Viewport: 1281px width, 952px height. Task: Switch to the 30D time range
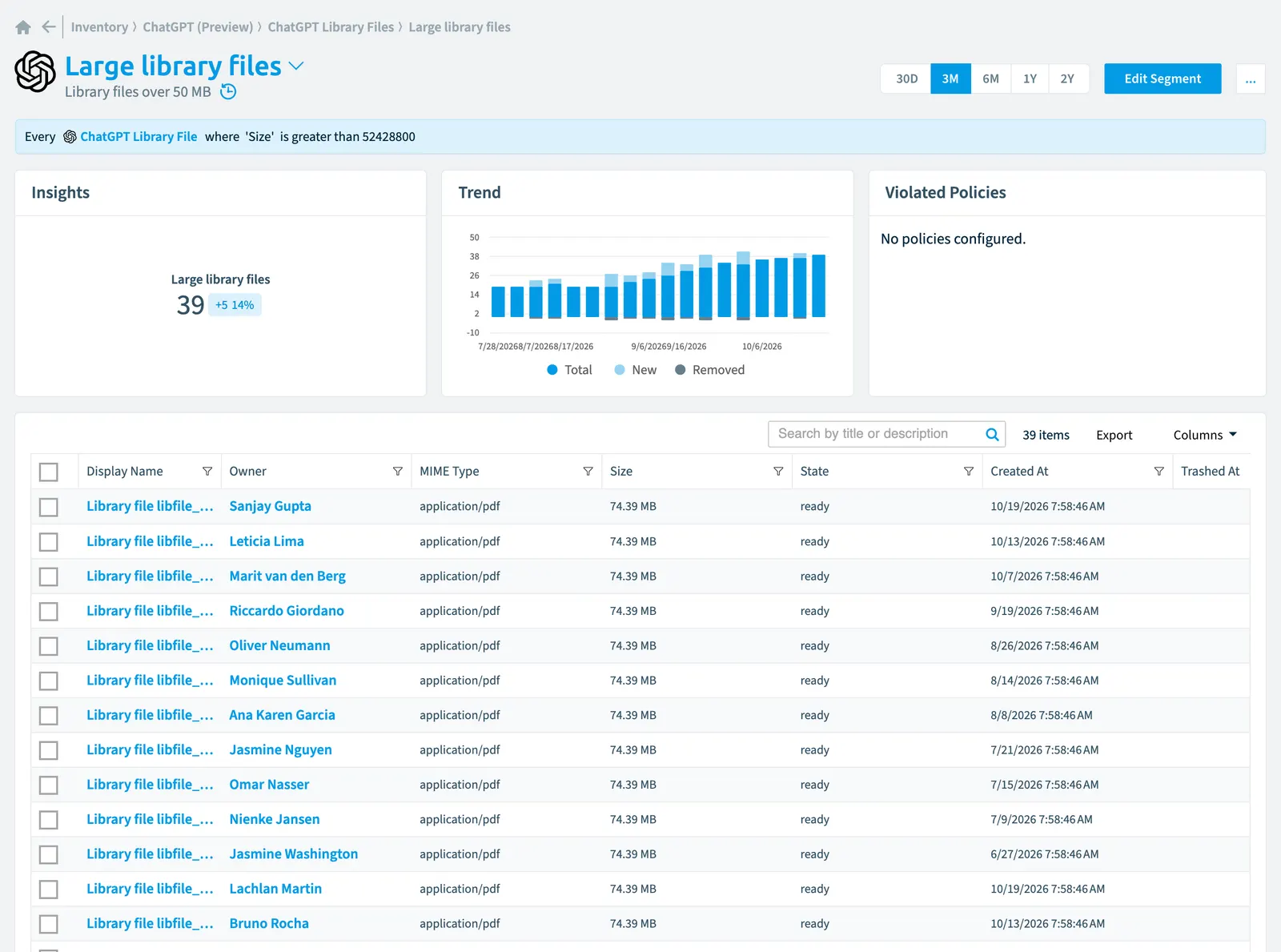click(906, 78)
